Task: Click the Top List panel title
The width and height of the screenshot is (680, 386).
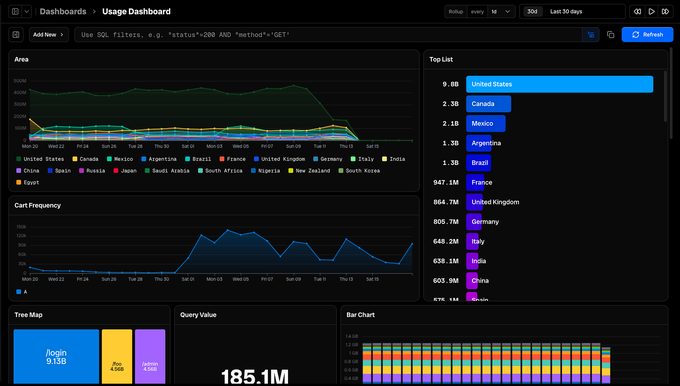Action: coord(441,59)
